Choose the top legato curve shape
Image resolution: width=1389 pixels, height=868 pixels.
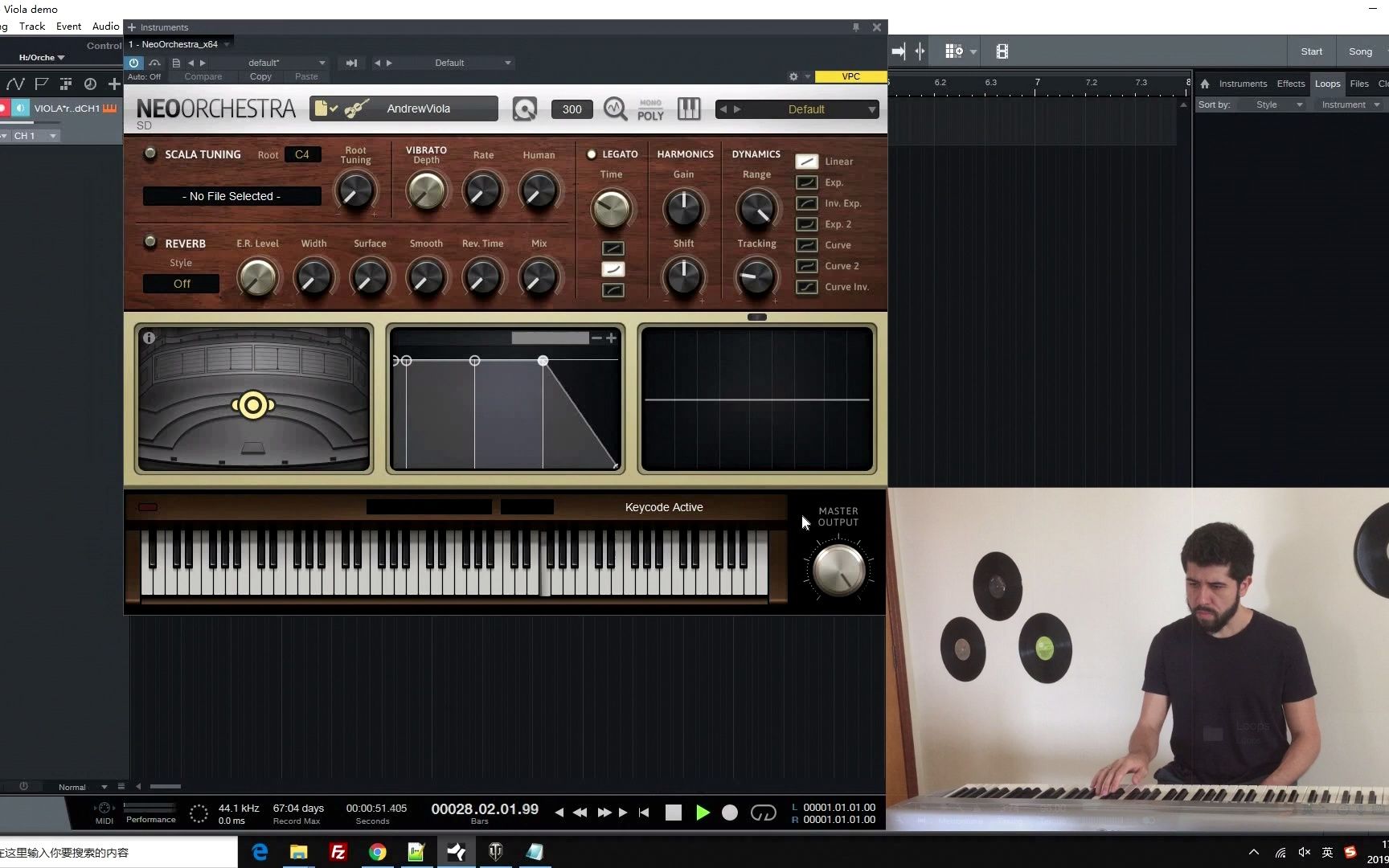point(613,248)
